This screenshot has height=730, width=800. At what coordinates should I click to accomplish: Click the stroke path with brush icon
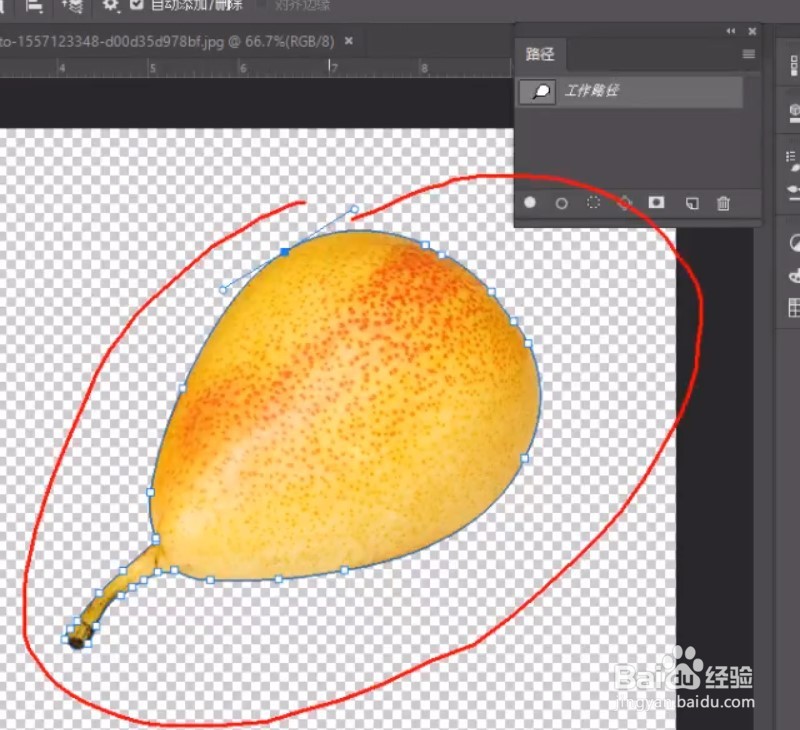coord(561,204)
